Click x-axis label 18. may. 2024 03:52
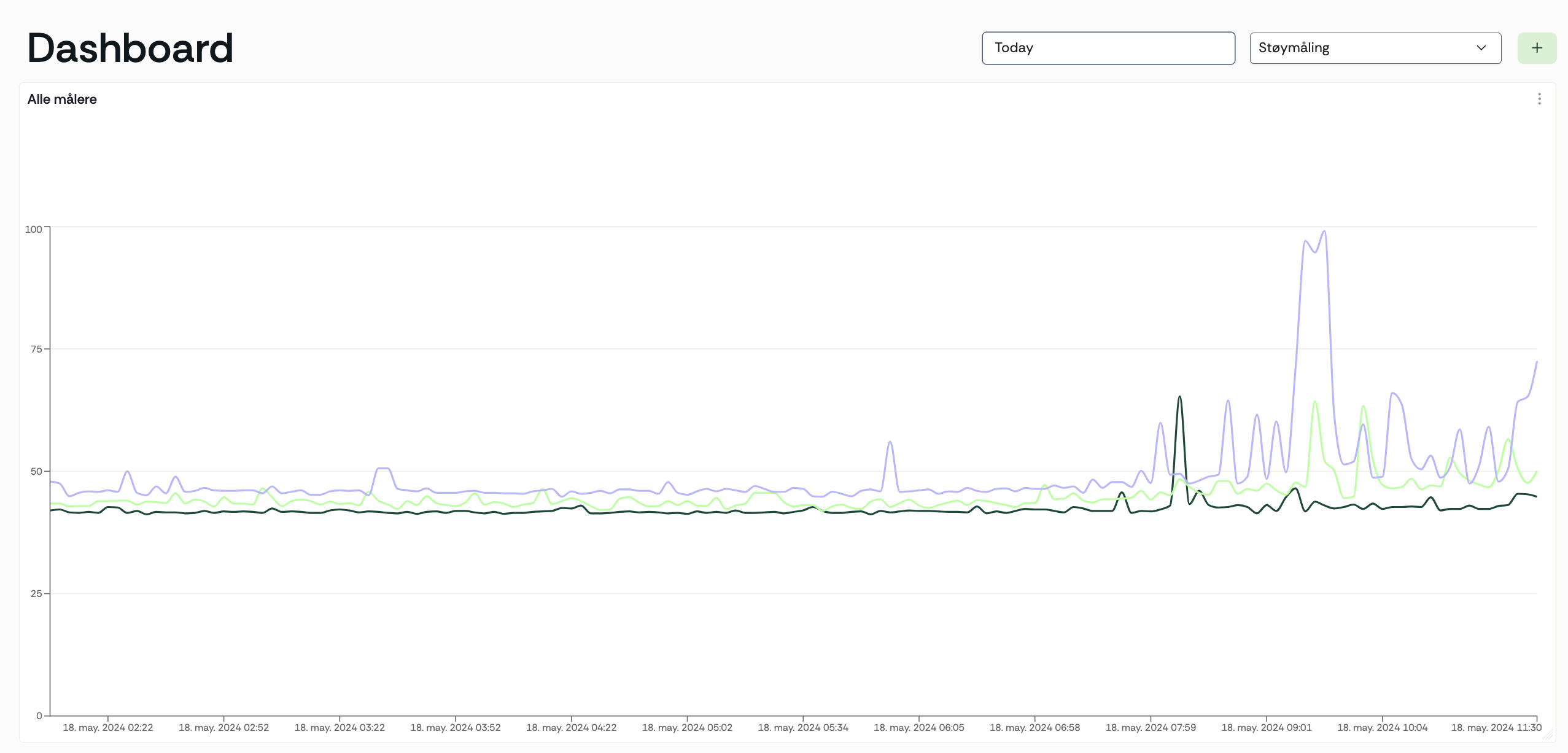 tap(456, 728)
